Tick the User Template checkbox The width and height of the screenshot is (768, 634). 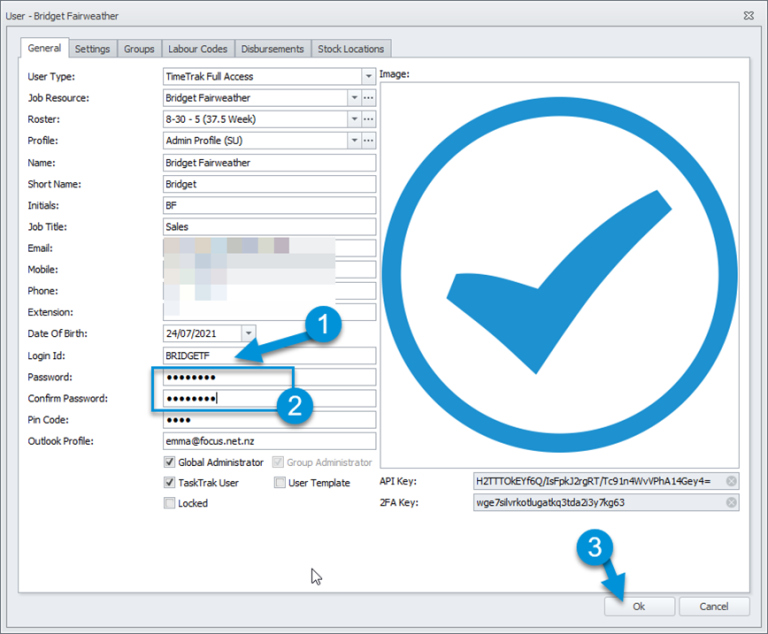coord(280,483)
